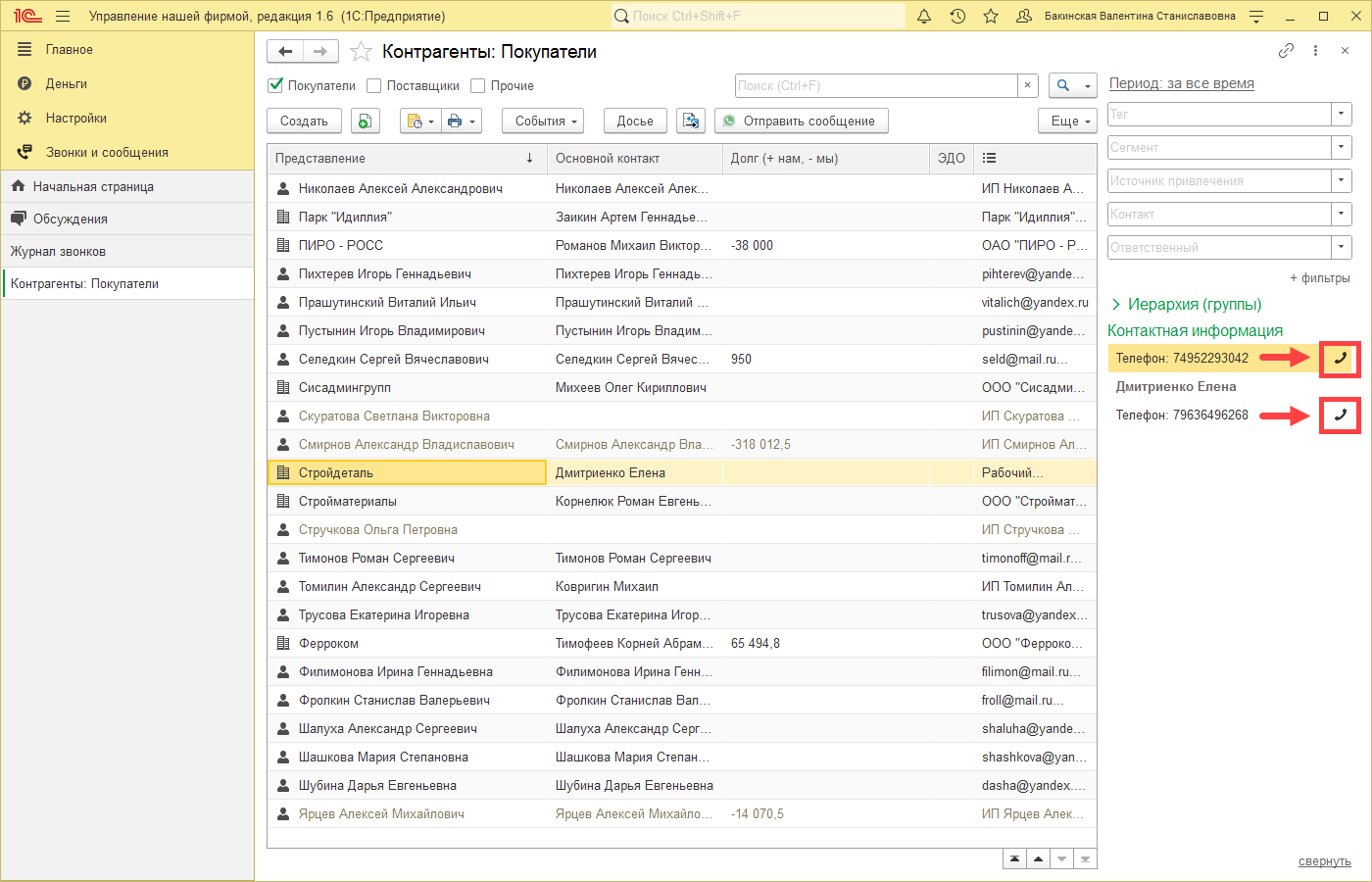Viewport: 1372px width, 882px height.
Task: Open the События dropdown menu
Action: (x=543, y=122)
